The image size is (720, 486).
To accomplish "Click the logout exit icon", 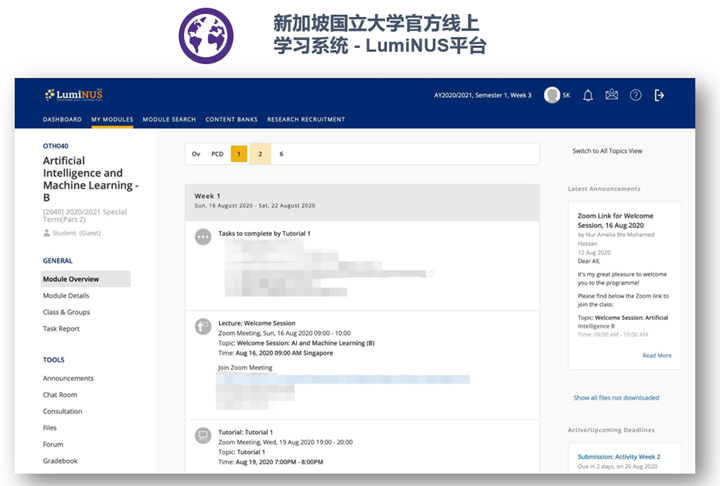I will pos(659,95).
